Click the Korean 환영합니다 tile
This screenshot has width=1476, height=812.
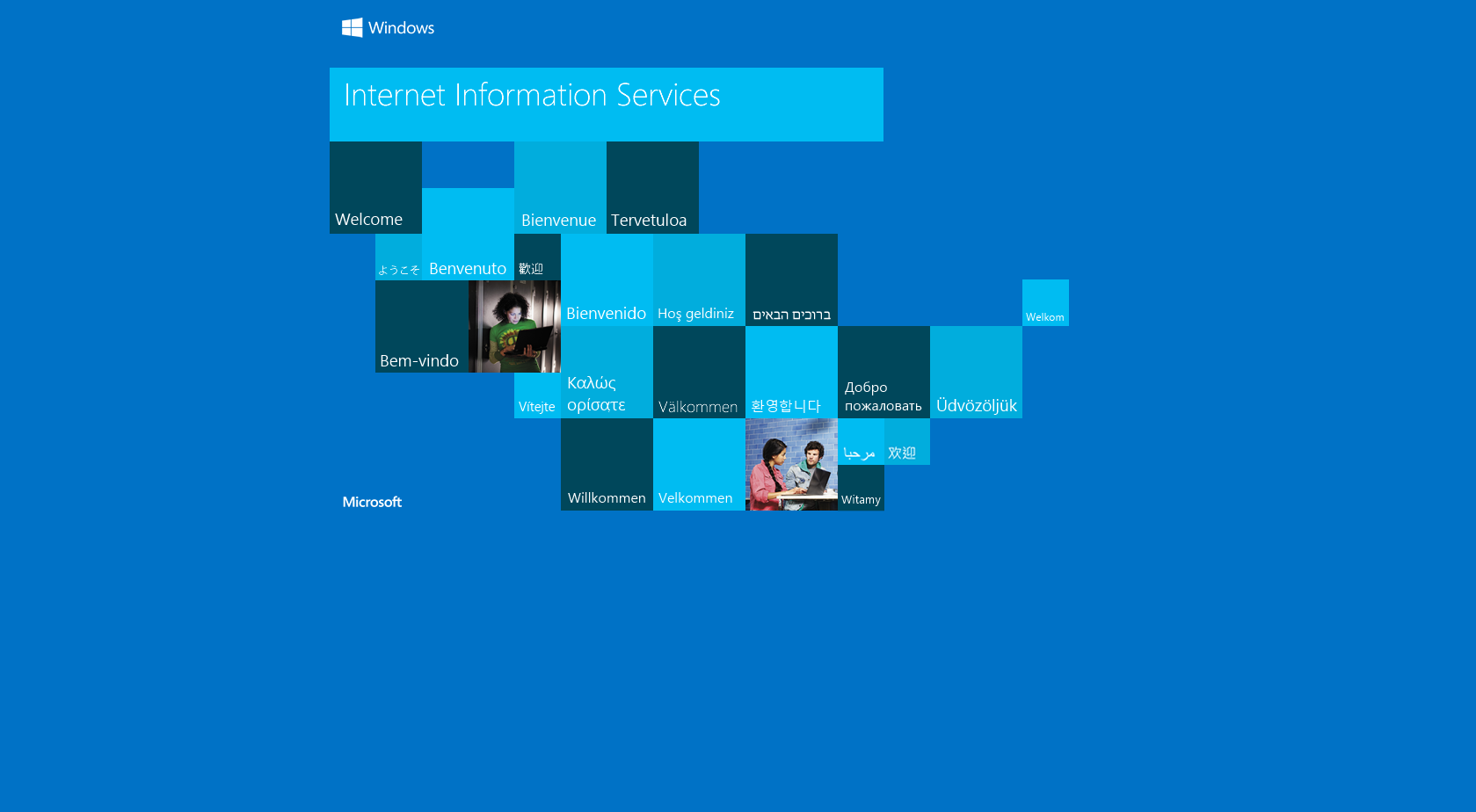click(791, 372)
